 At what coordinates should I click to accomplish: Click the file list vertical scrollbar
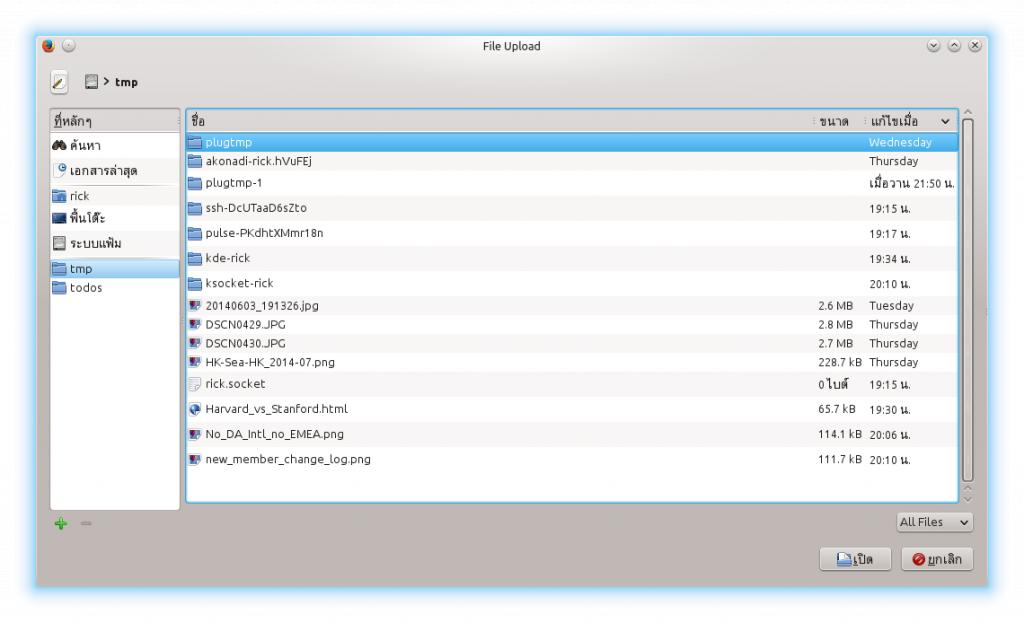[967, 300]
